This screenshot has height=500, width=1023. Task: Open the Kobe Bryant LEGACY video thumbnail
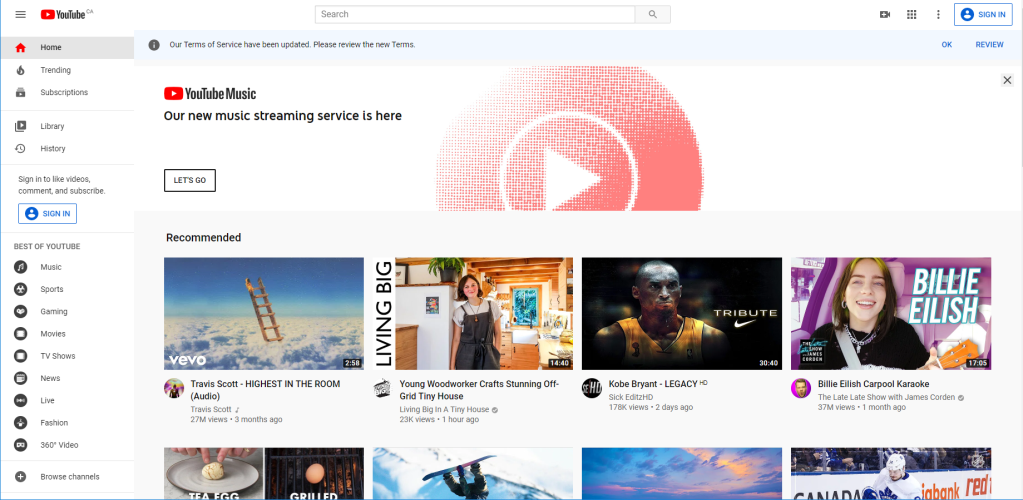coord(681,313)
